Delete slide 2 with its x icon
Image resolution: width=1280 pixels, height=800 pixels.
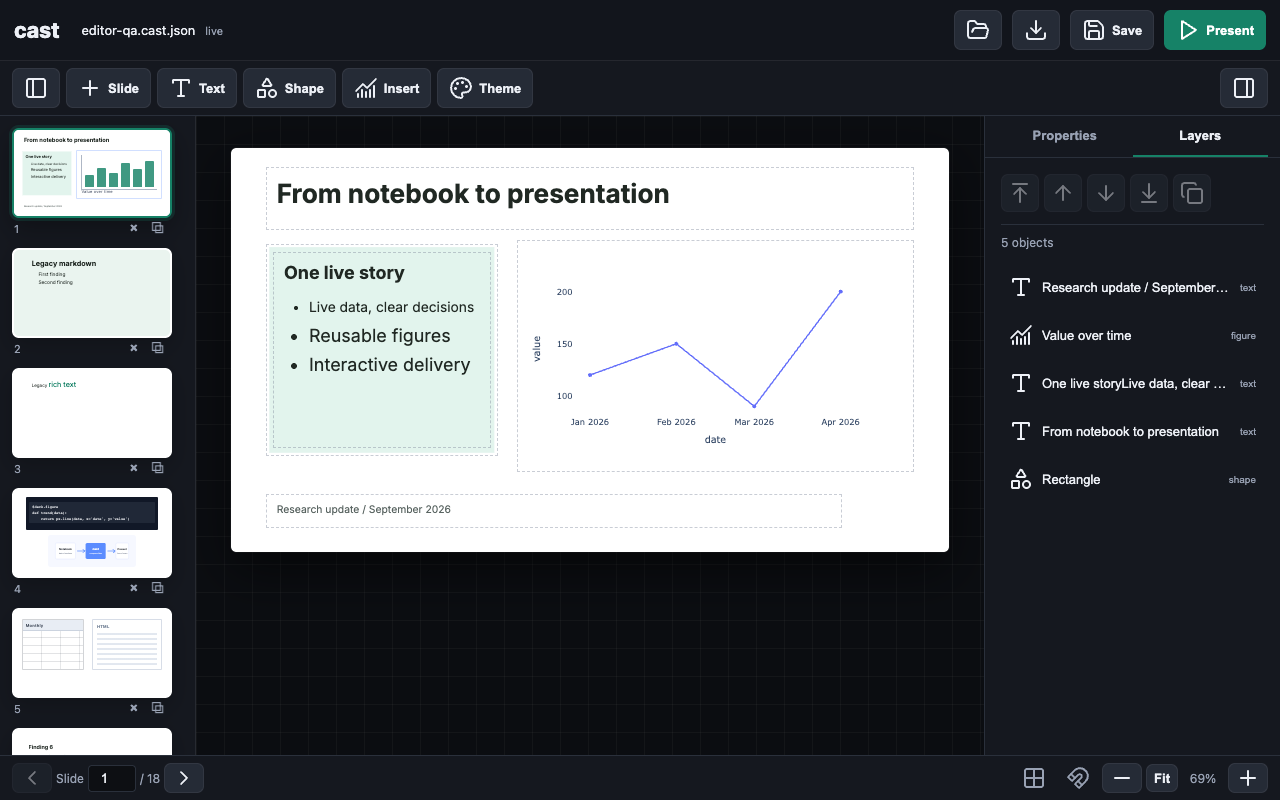click(134, 348)
